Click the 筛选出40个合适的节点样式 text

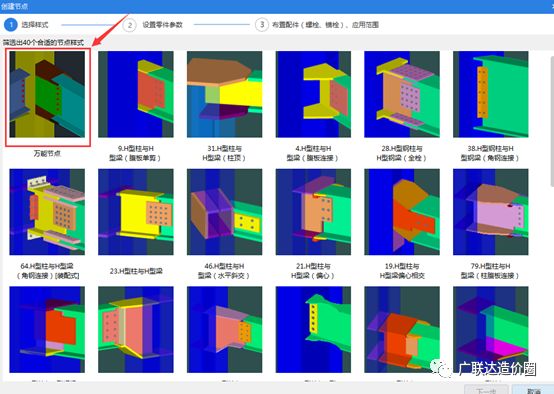(x=43, y=43)
